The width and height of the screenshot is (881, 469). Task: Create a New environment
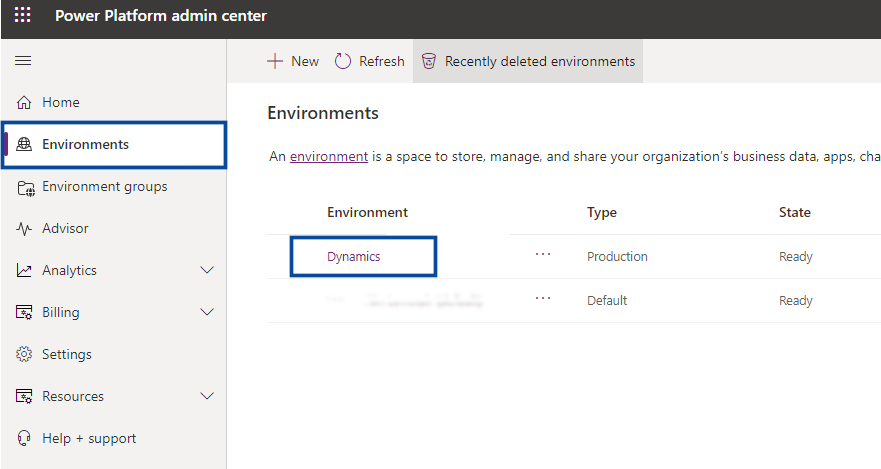coord(293,61)
